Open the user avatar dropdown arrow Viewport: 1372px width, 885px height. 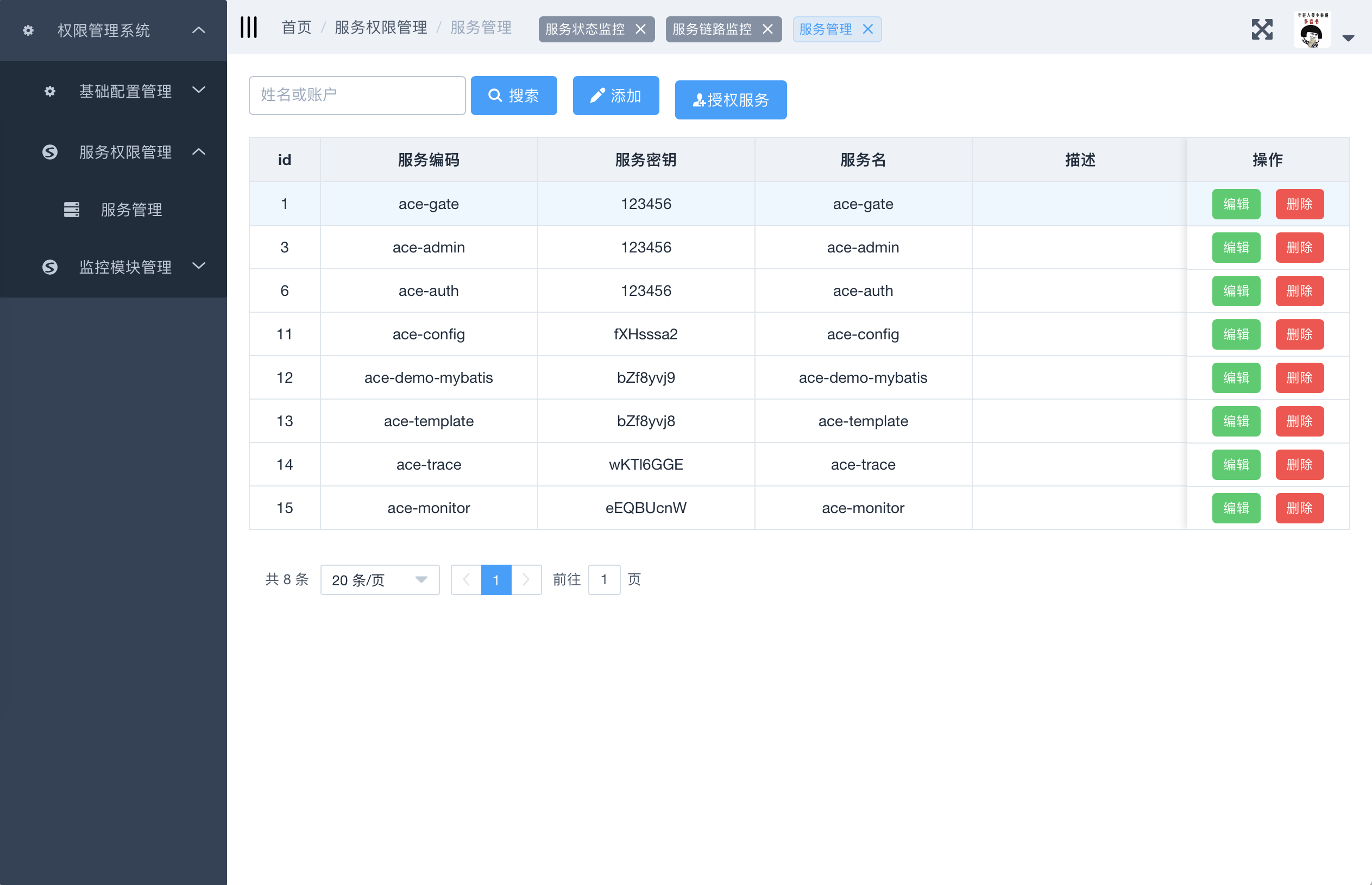click(x=1348, y=39)
